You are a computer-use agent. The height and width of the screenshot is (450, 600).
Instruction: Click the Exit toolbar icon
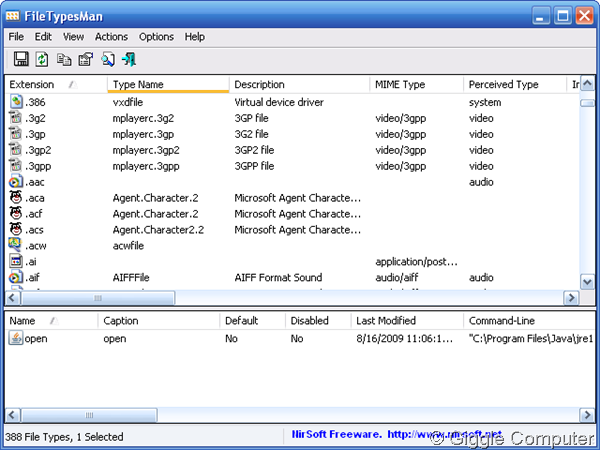[129, 59]
